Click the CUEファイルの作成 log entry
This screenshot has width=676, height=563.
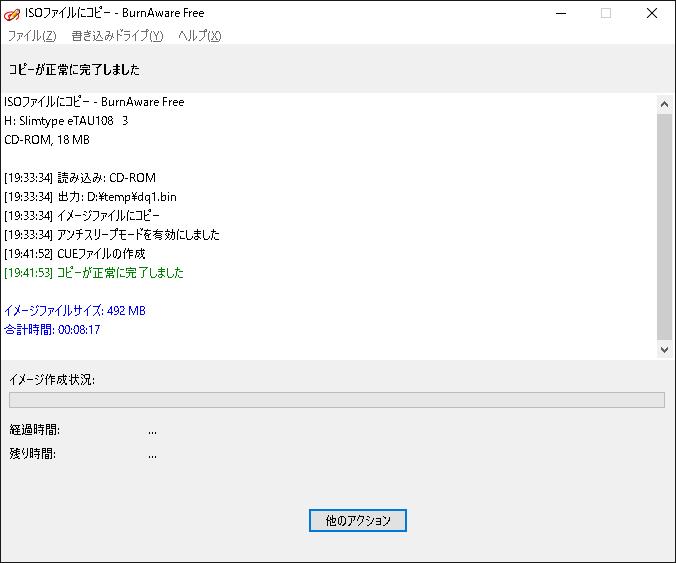click(75, 254)
